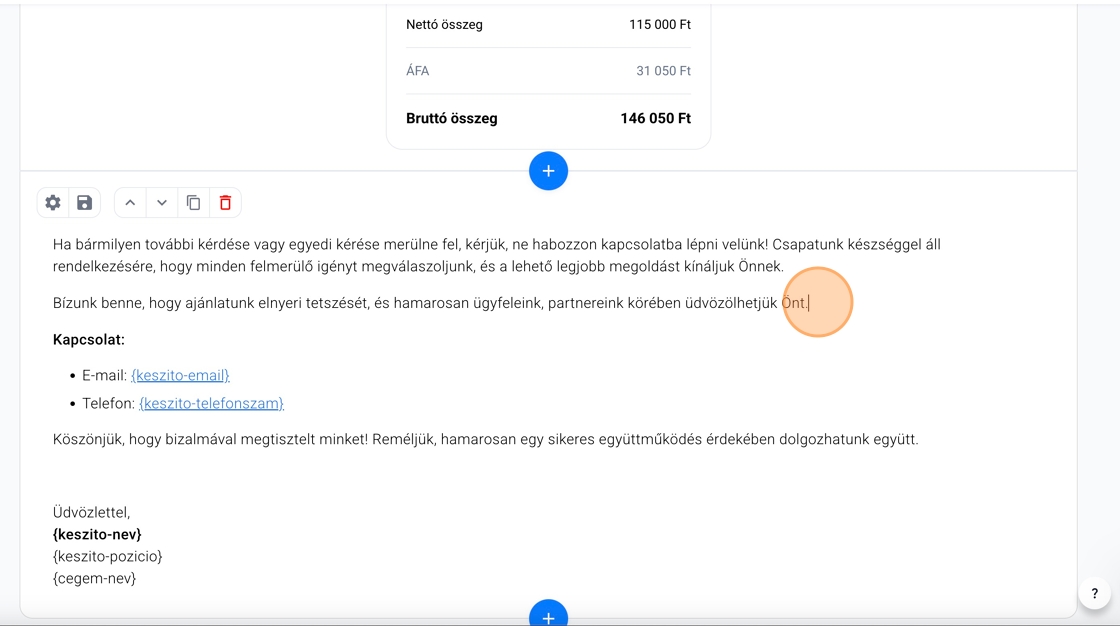Add a new block below the price summary

[x=548, y=171]
